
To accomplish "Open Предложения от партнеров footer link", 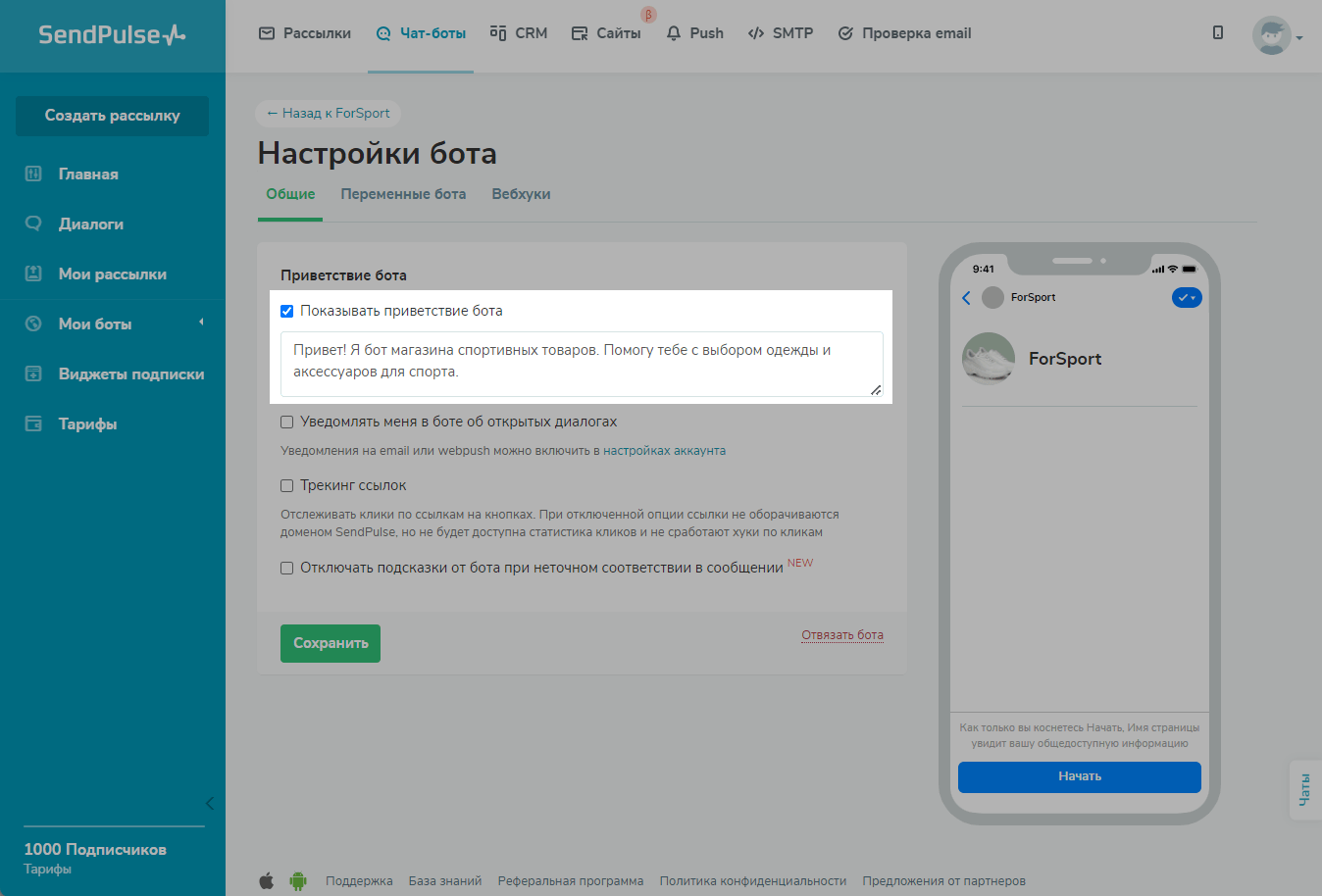I will 944,881.
